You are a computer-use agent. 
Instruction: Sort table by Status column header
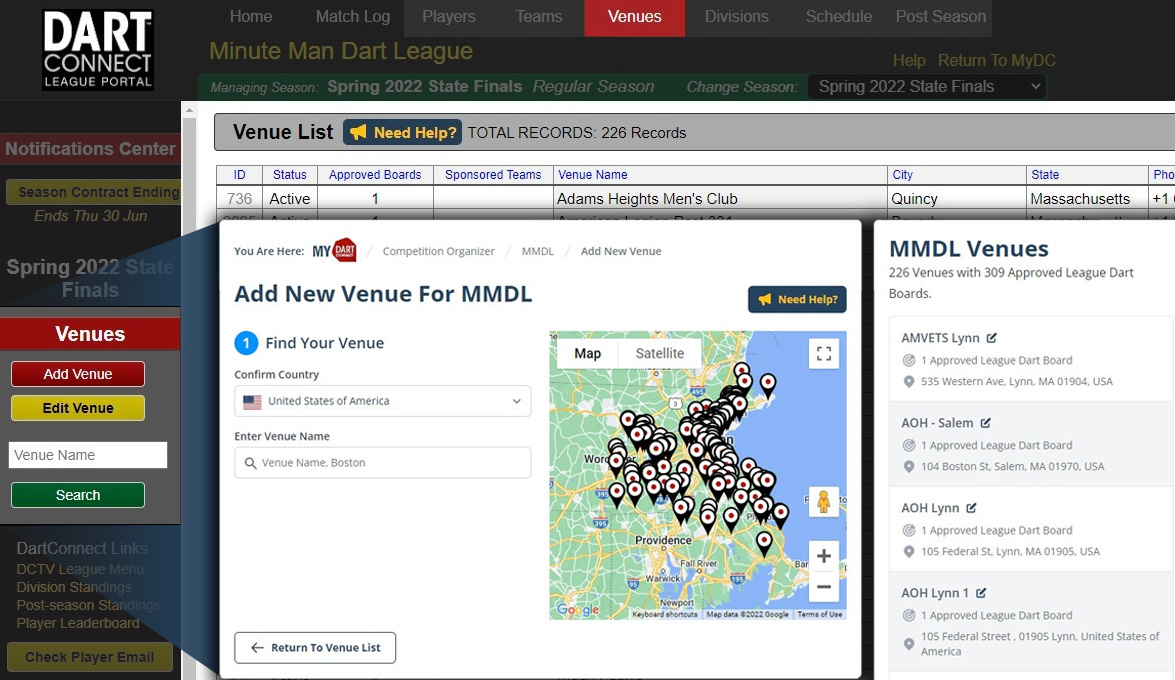pyautogui.click(x=289, y=175)
